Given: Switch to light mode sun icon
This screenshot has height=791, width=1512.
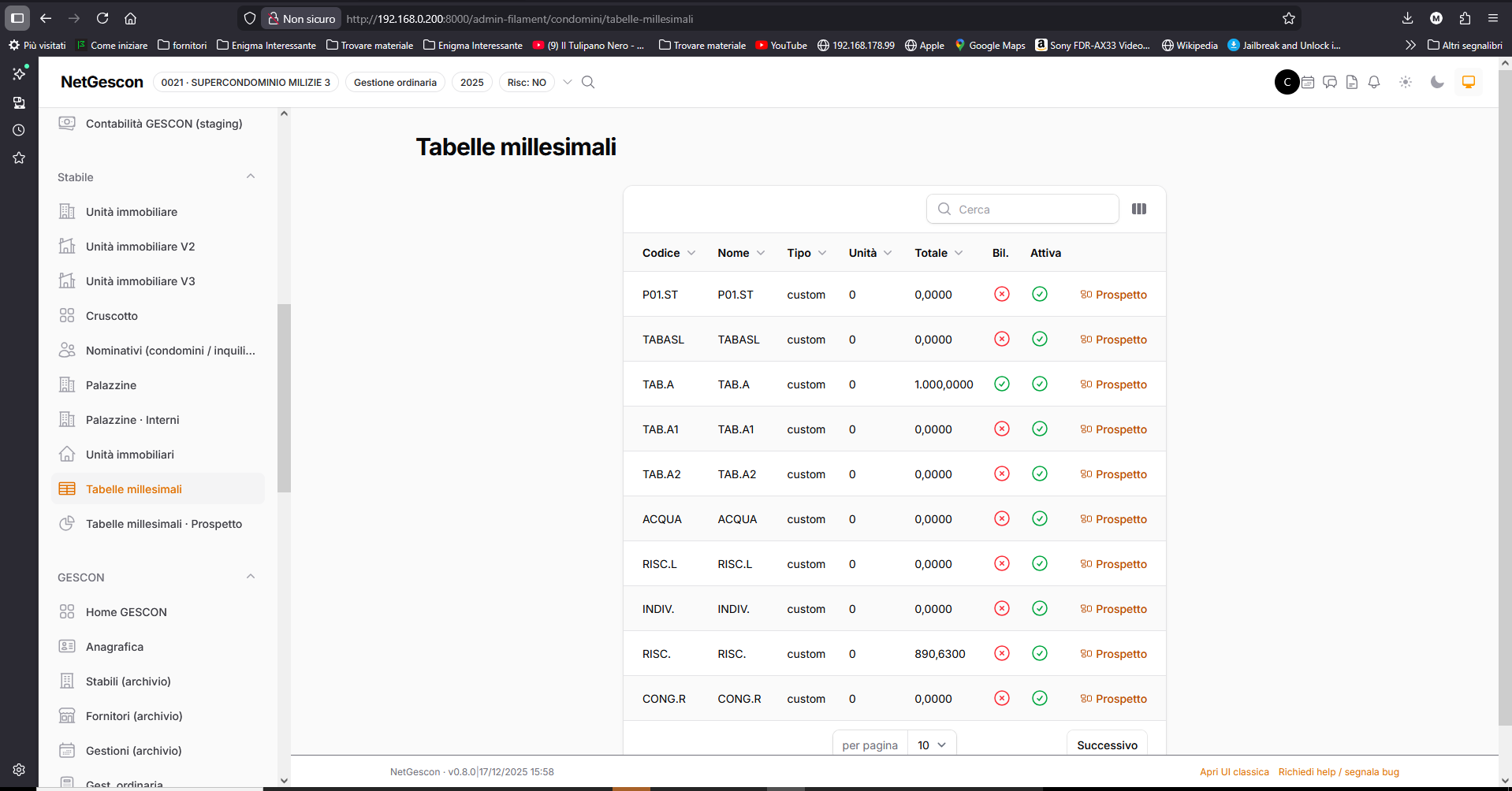Looking at the screenshot, I should coord(1406,82).
